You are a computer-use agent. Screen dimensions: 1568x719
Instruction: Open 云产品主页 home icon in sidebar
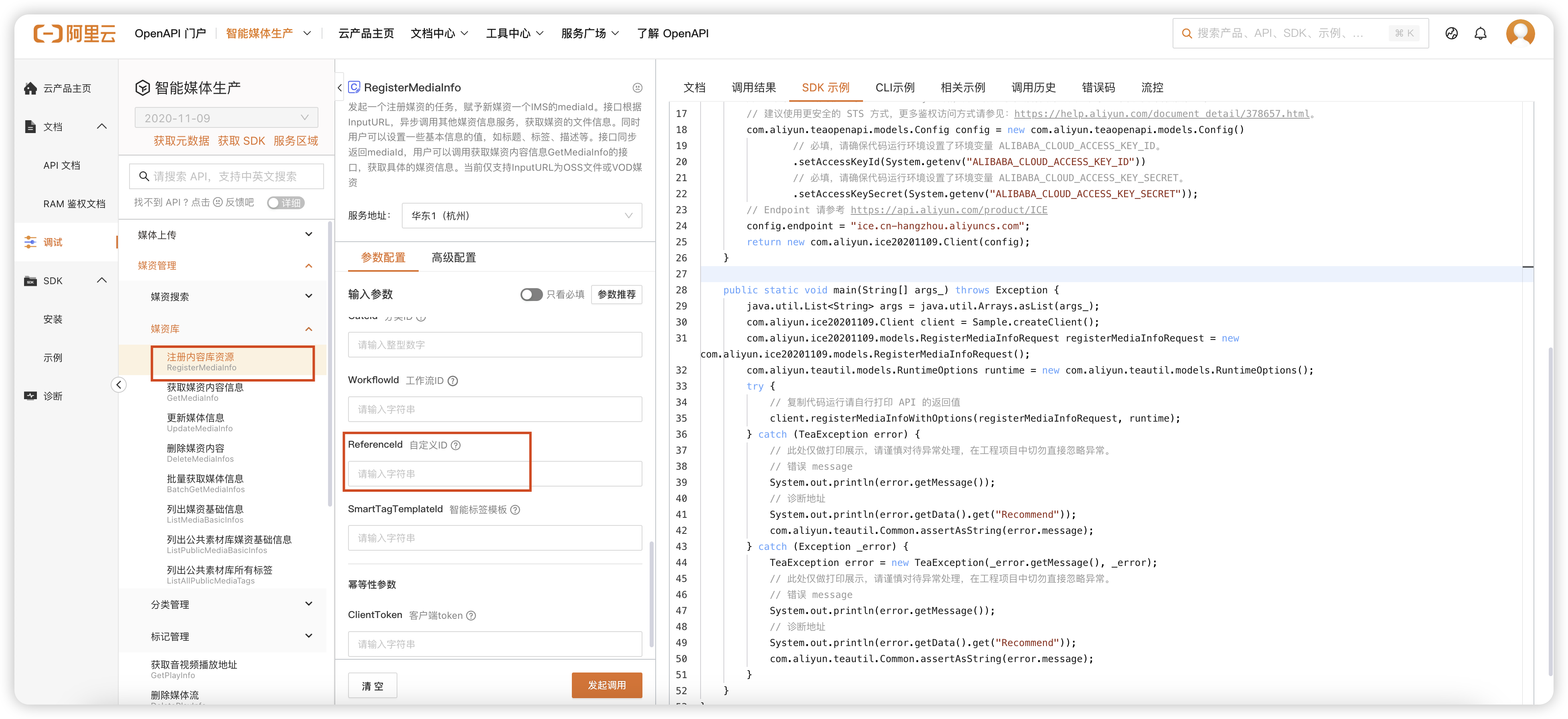(x=30, y=88)
